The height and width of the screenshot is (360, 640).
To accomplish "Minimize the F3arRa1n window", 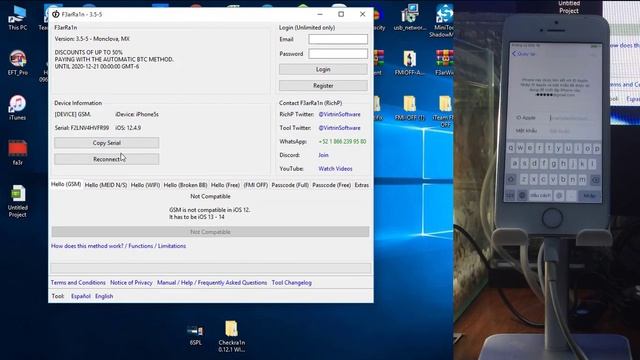I will point(320,14).
